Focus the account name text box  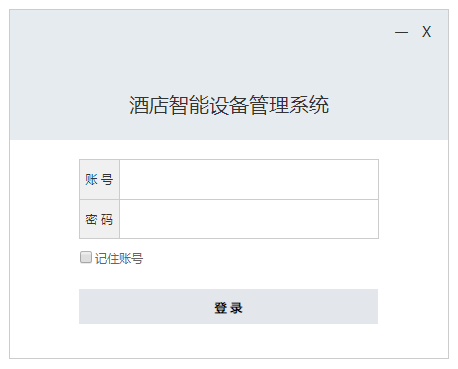click(249, 179)
